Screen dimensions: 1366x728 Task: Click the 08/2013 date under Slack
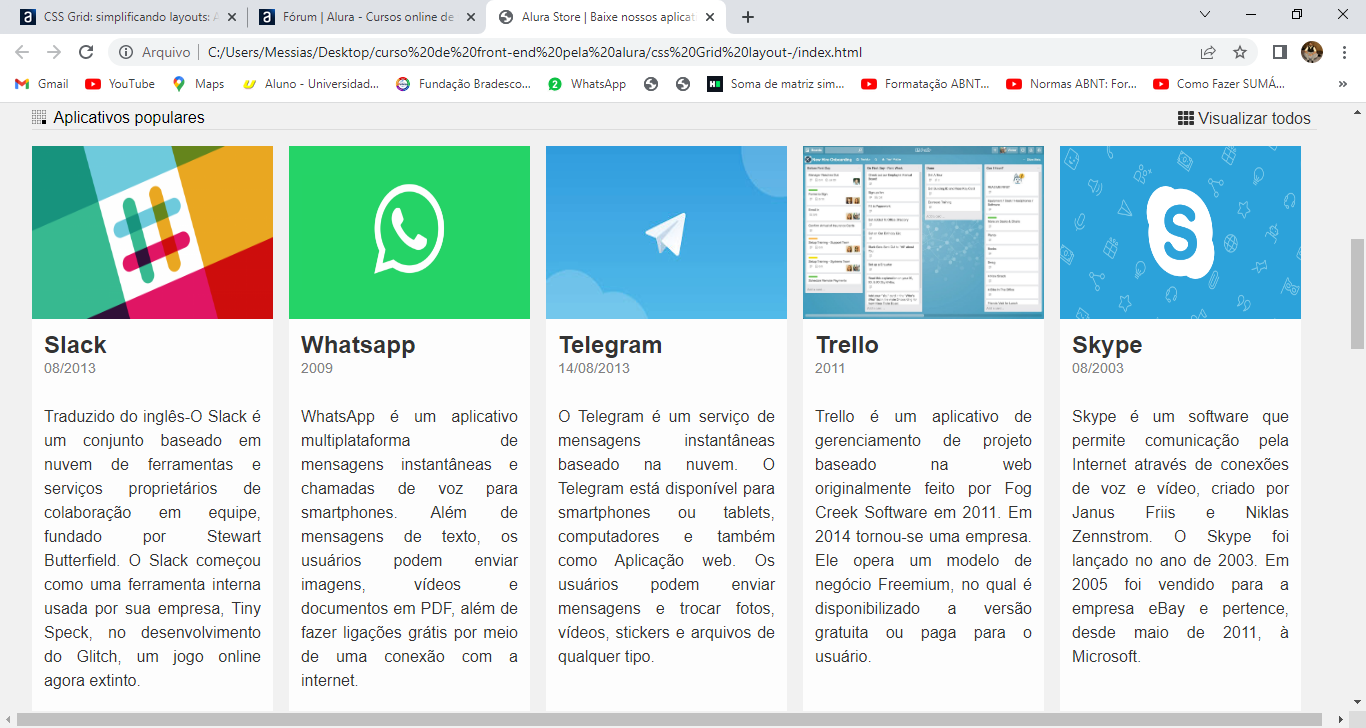70,368
